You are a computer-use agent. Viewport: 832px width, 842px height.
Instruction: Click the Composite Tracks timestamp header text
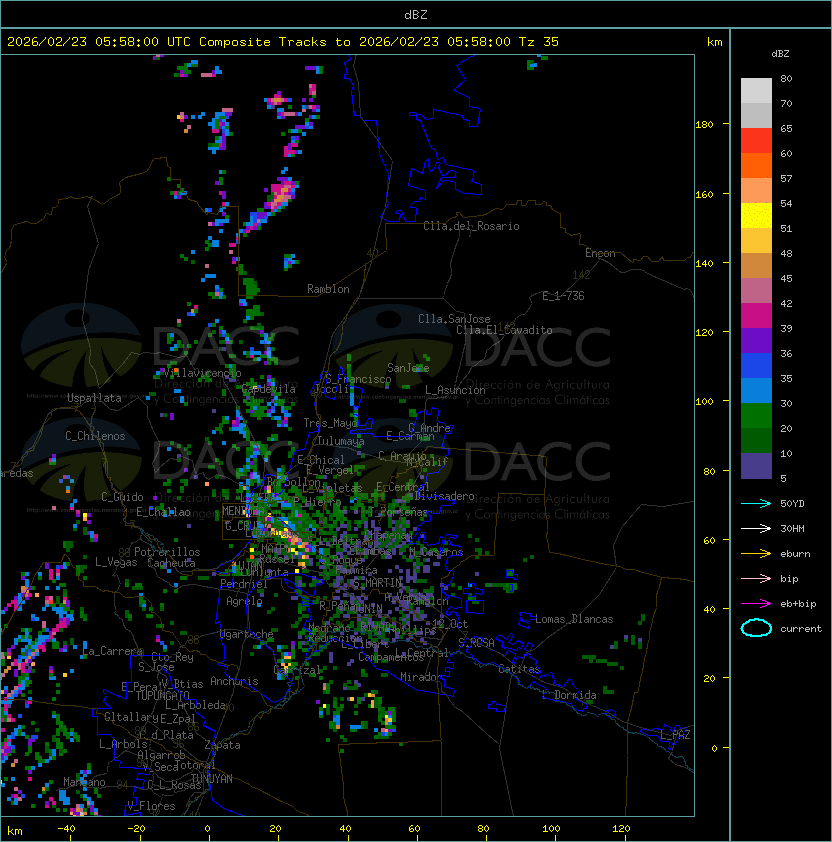(283, 42)
